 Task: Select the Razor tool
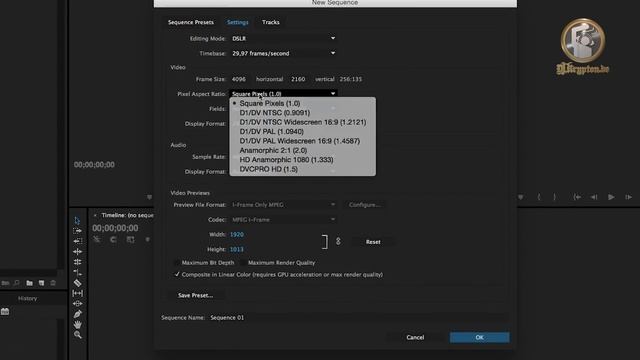pyautogui.click(x=77, y=283)
